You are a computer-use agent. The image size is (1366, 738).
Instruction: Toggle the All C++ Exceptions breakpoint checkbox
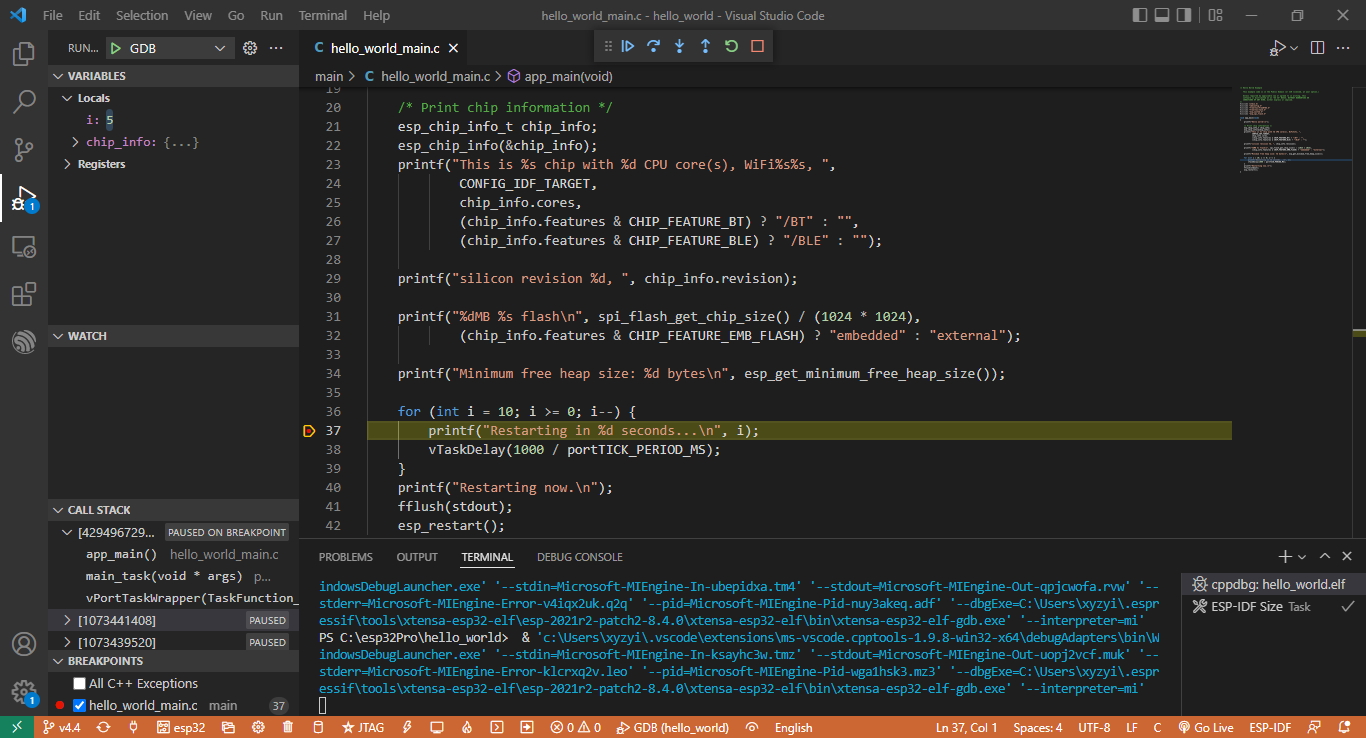click(x=79, y=684)
